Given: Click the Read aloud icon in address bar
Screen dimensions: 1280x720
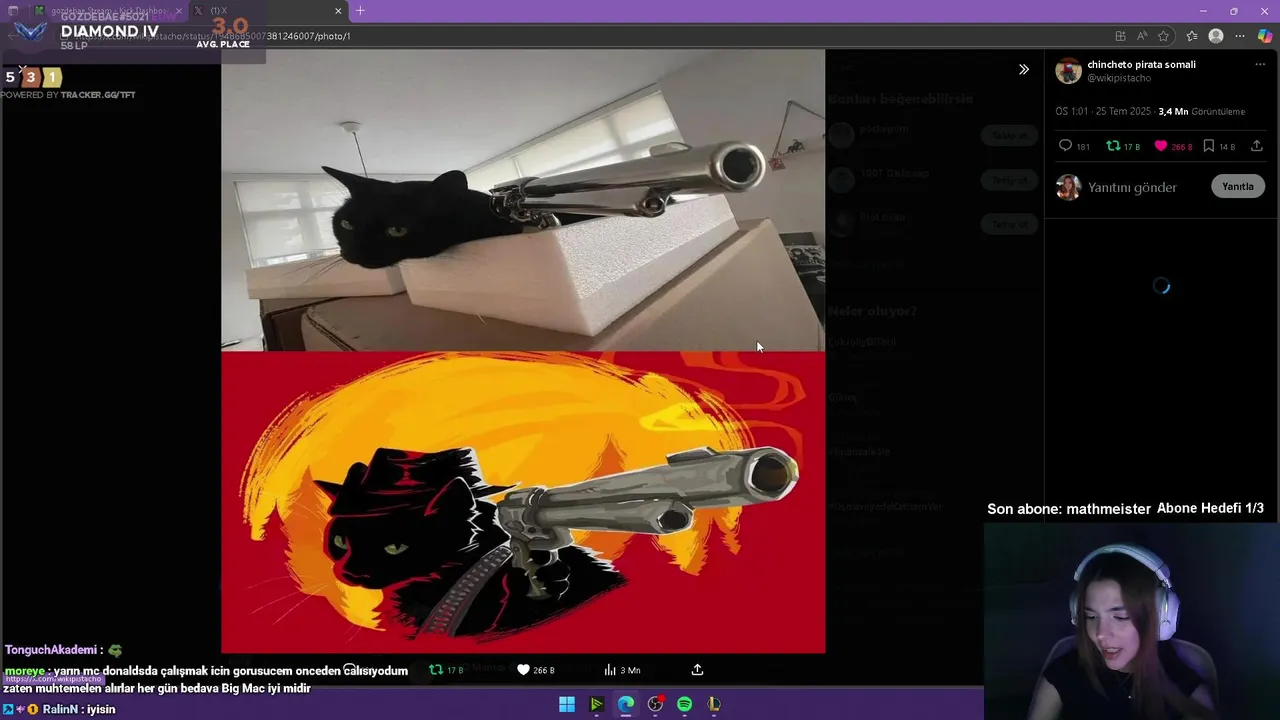Looking at the screenshot, I should tap(1142, 36).
